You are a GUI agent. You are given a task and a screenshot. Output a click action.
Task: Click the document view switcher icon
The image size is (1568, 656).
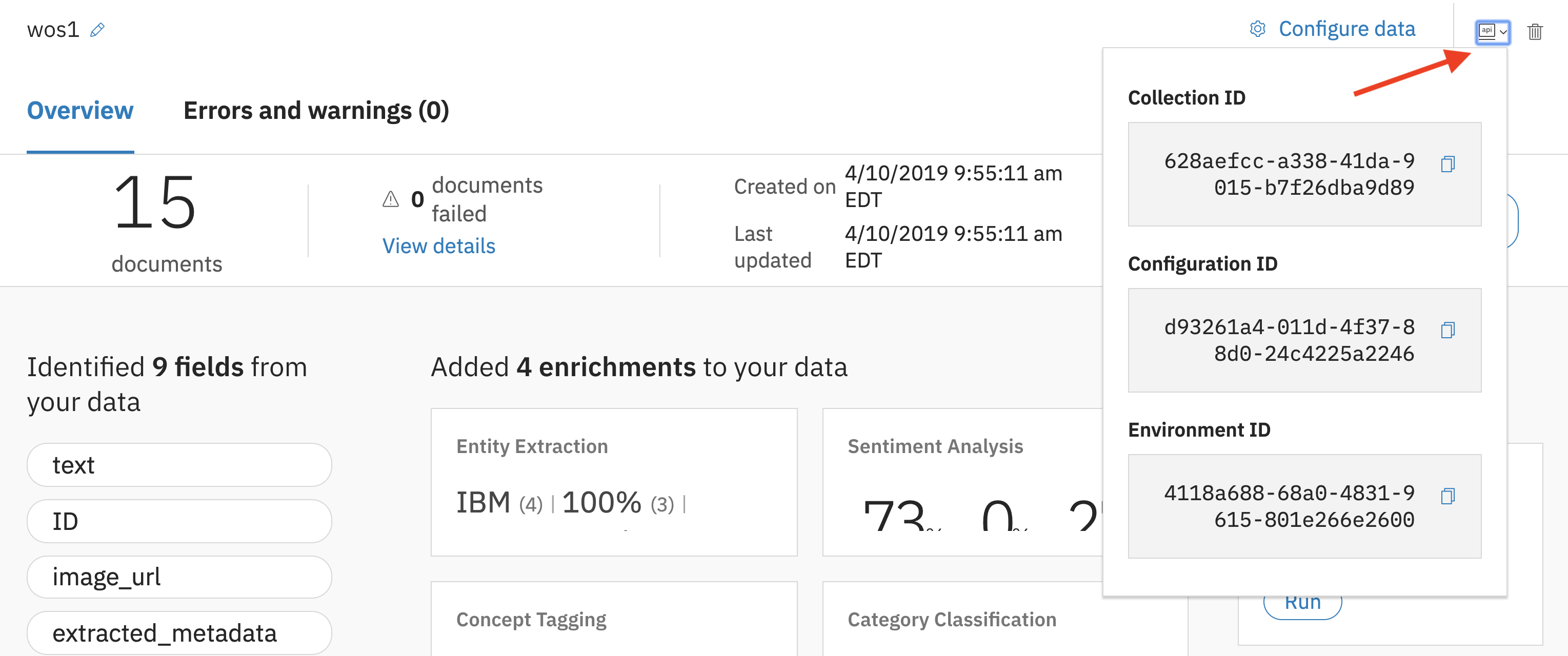[1494, 29]
